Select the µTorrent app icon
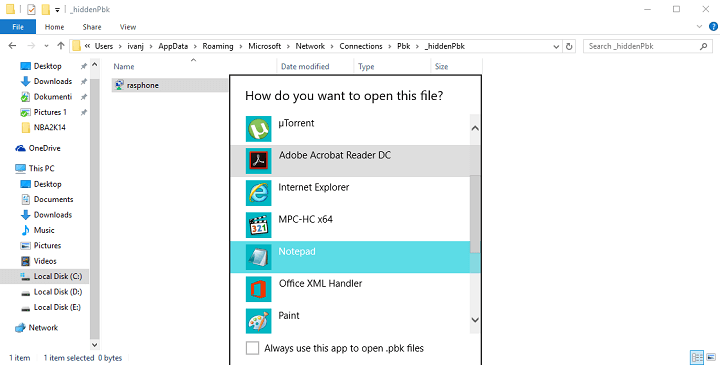 coord(259,129)
